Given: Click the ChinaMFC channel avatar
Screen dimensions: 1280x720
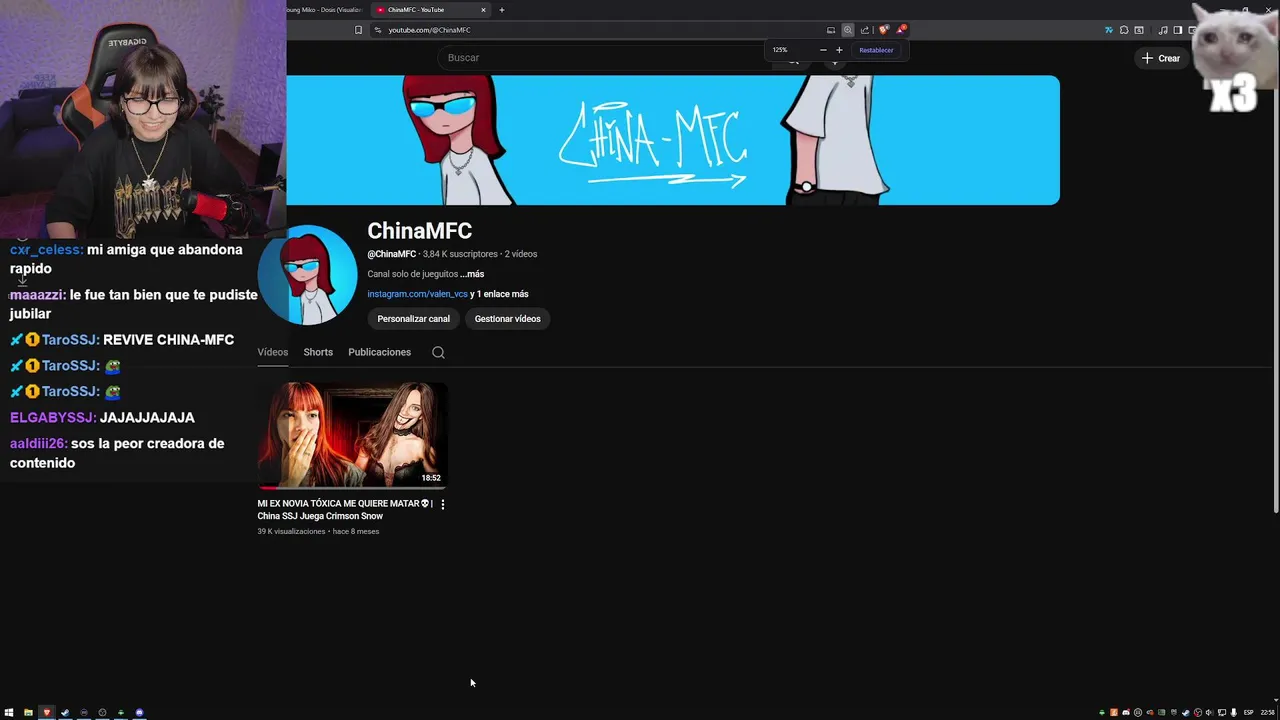Looking at the screenshot, I should [x=307, y=275].
